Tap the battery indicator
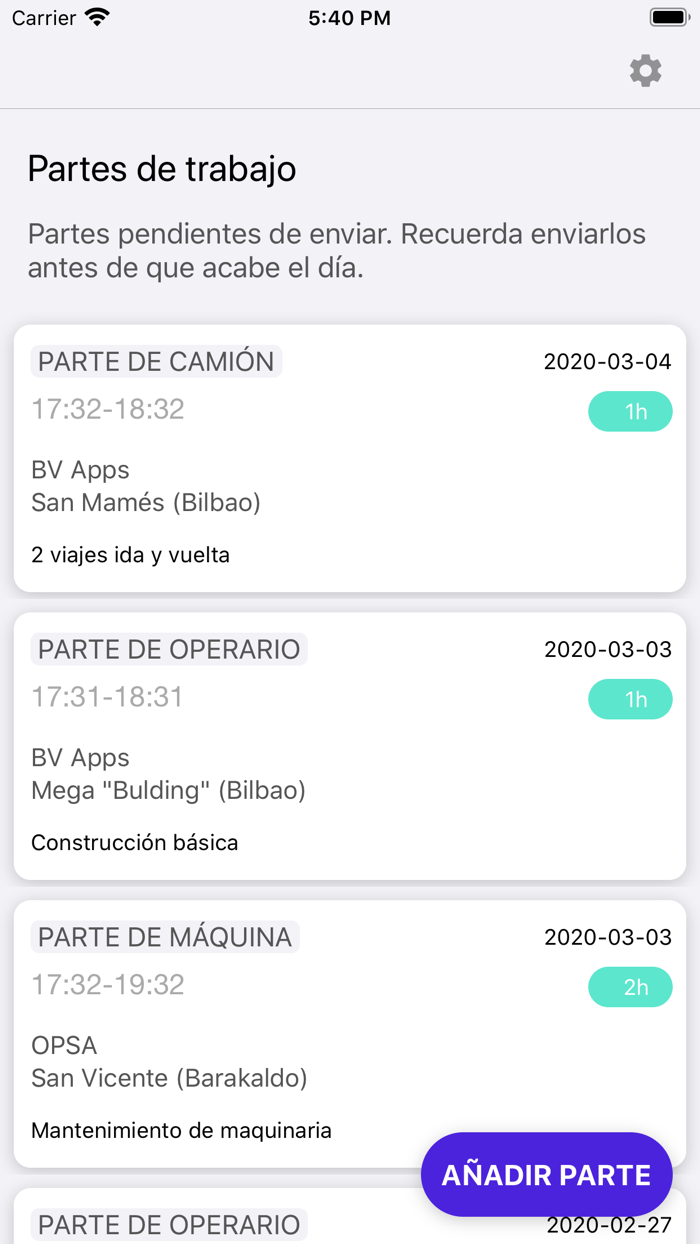 665,16
